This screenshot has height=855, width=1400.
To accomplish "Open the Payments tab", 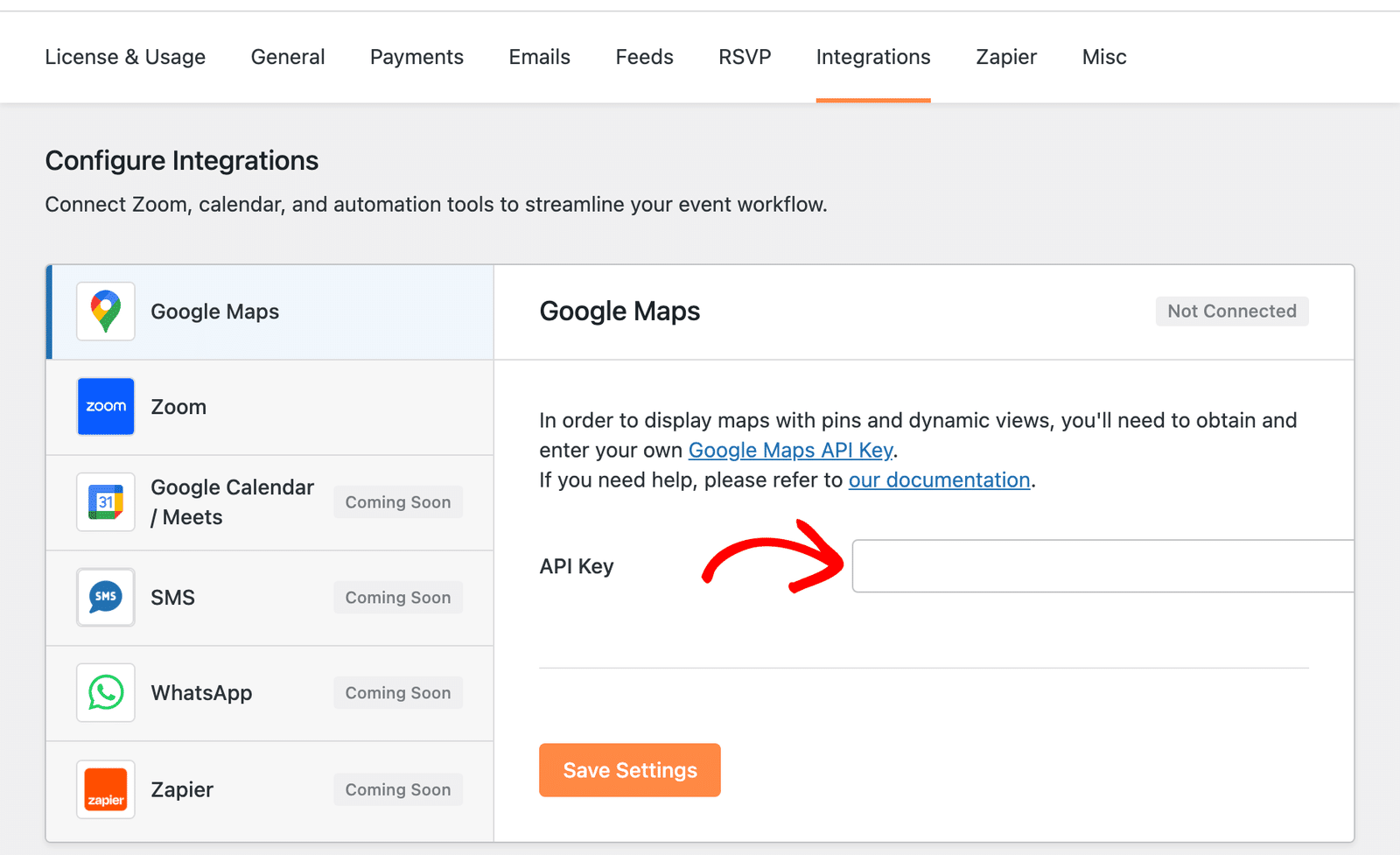I will pyautogui.click(x=416, y=57).
